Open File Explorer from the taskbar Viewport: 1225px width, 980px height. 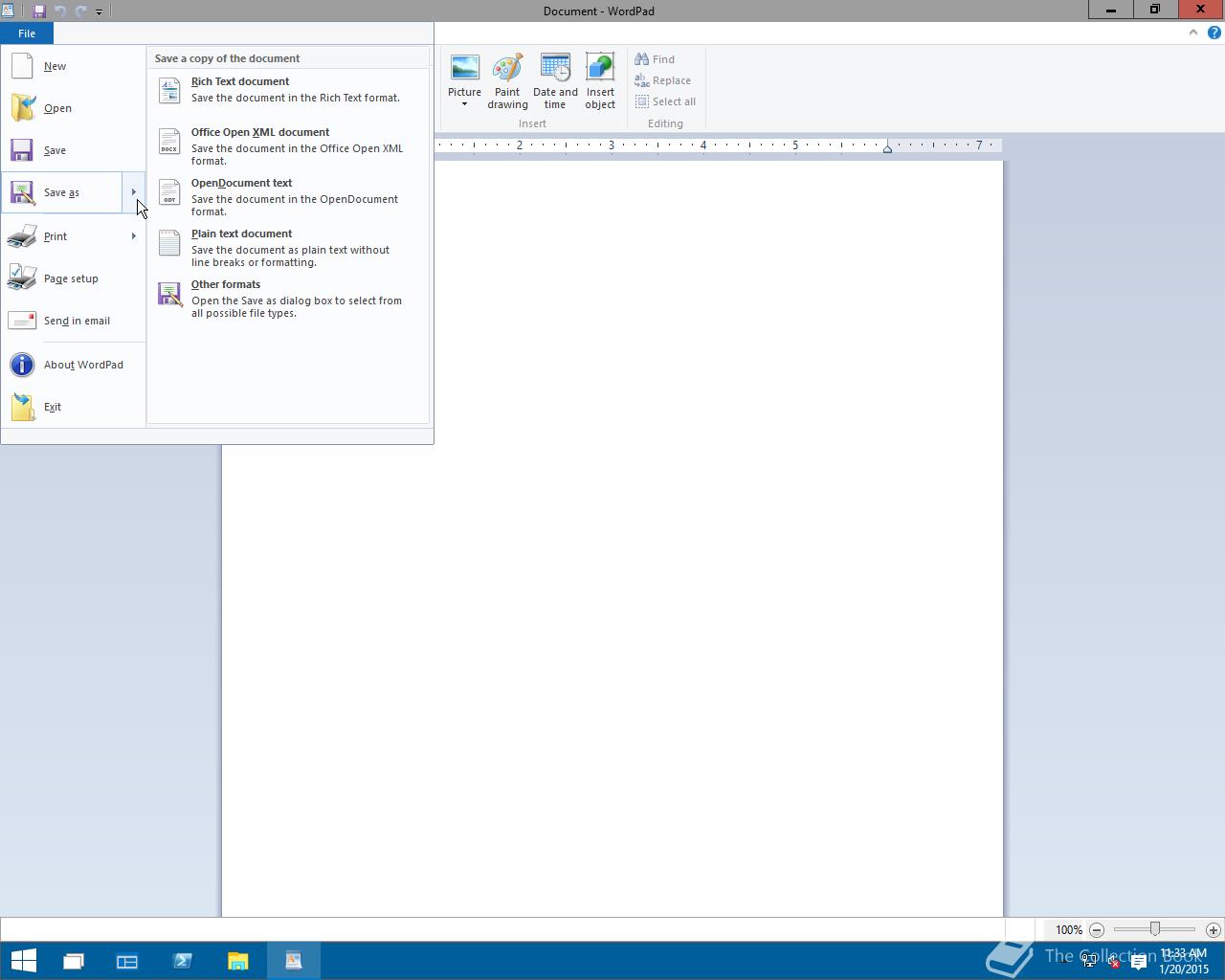coord(237,961)
